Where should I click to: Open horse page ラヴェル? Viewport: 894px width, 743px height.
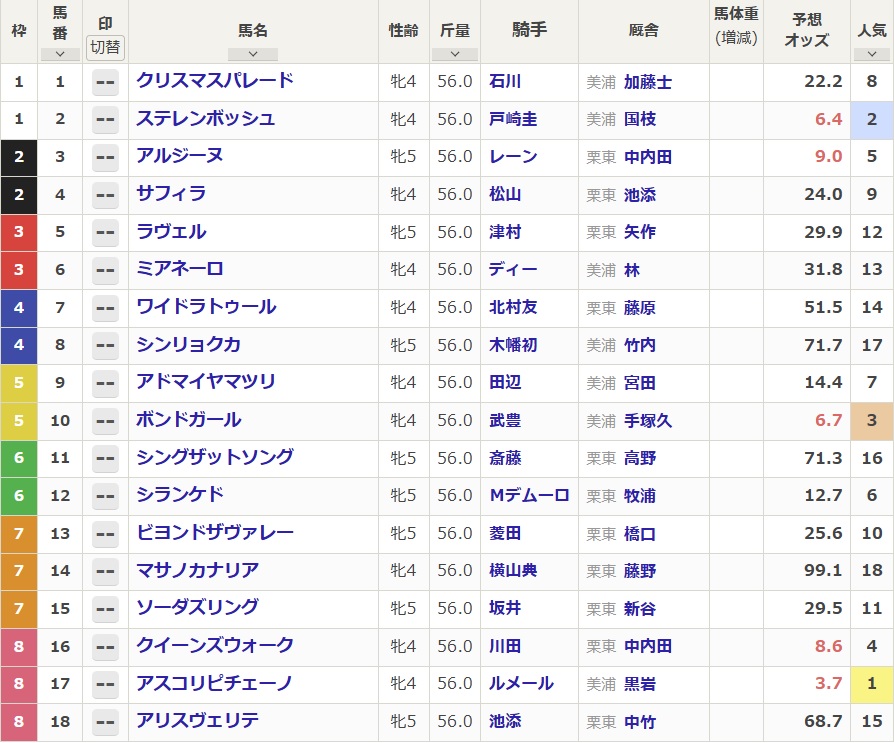(171, 231)
